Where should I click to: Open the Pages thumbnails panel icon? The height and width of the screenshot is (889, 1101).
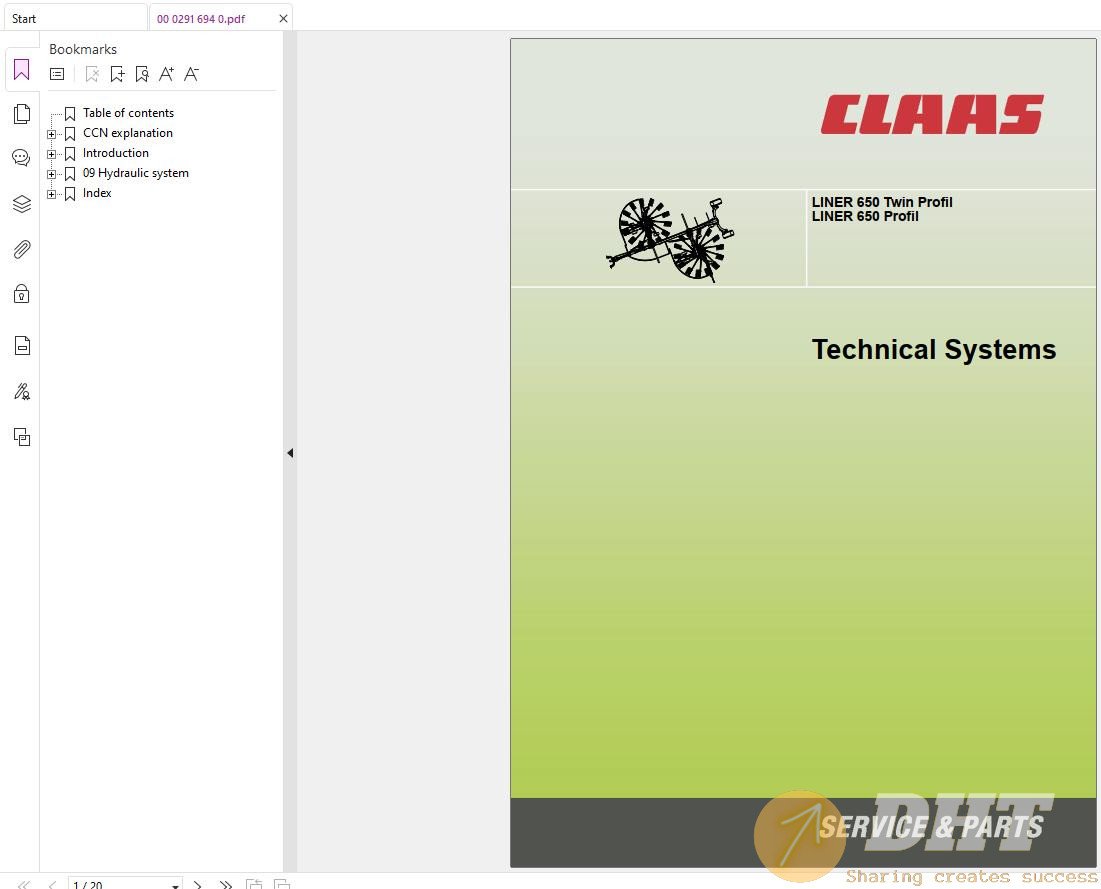click(x=22, y=114)
